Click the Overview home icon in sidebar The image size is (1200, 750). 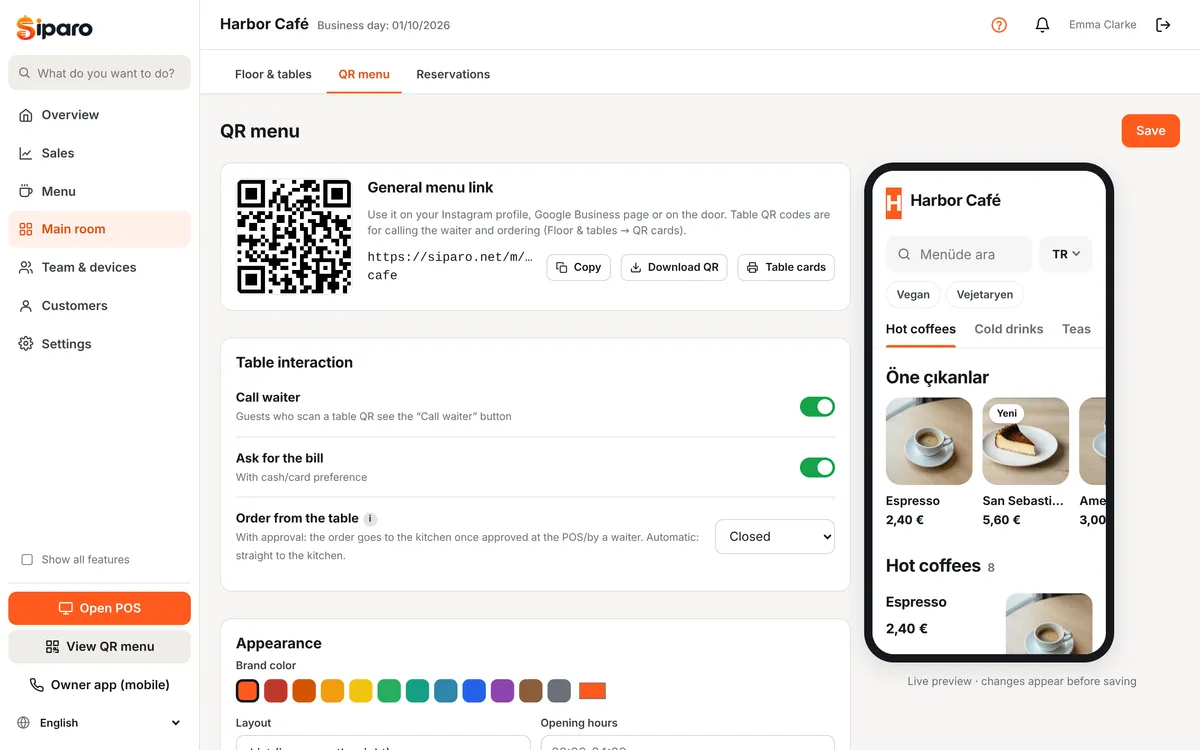point(26,115)
